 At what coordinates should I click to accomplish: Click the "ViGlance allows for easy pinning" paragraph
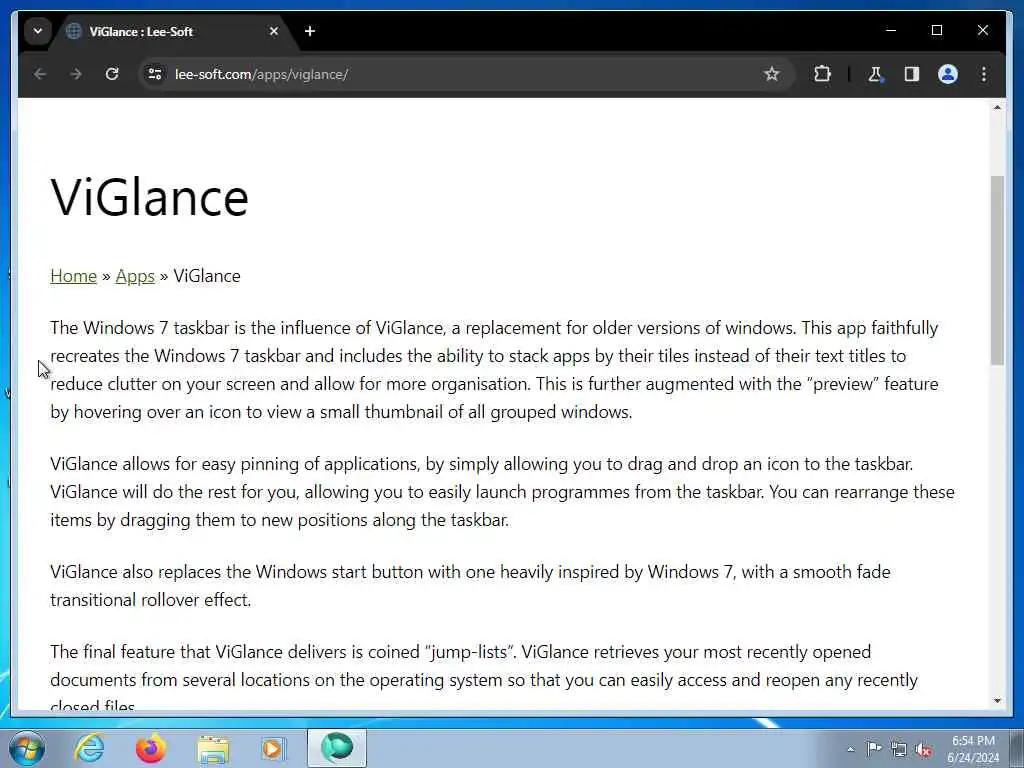(502, 492)
